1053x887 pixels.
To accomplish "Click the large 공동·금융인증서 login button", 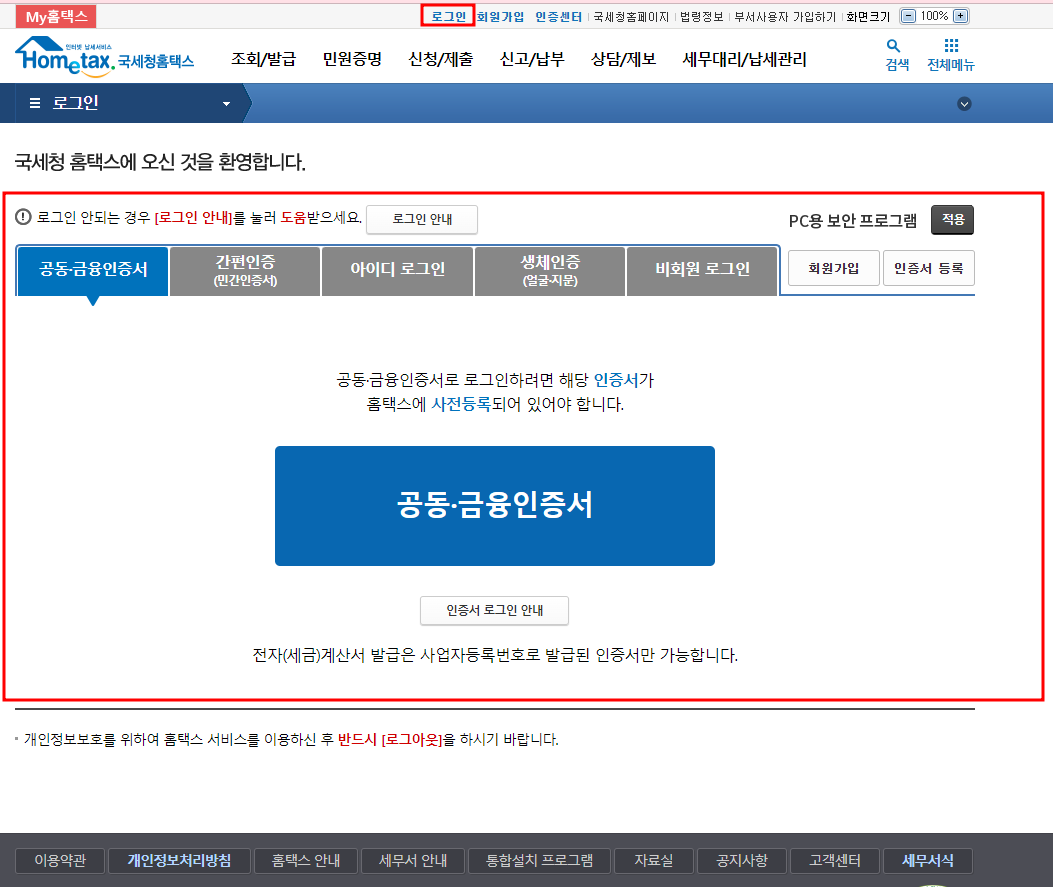I will tap(494, 505).
